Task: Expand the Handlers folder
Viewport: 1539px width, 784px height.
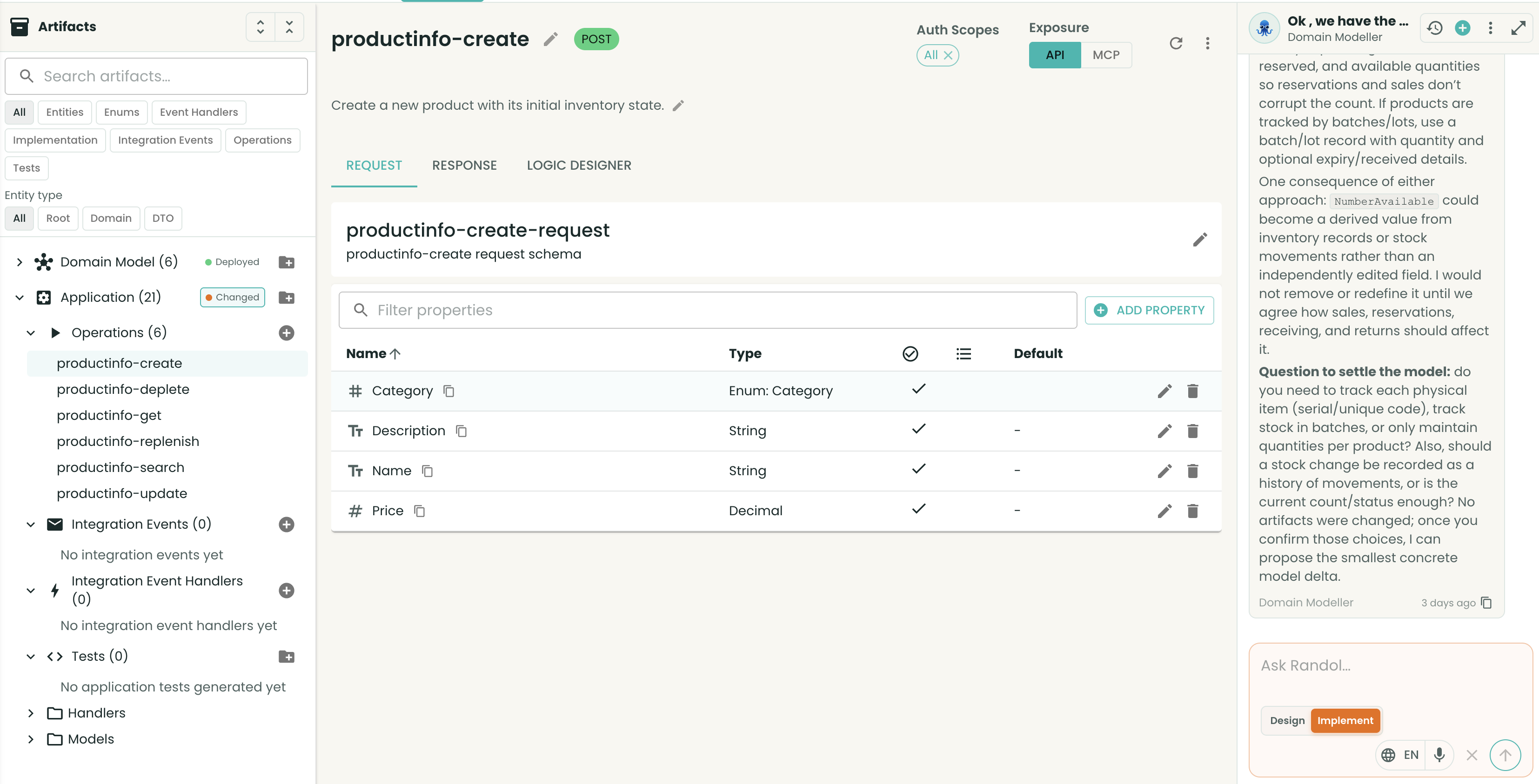Action: click(31, 713)
